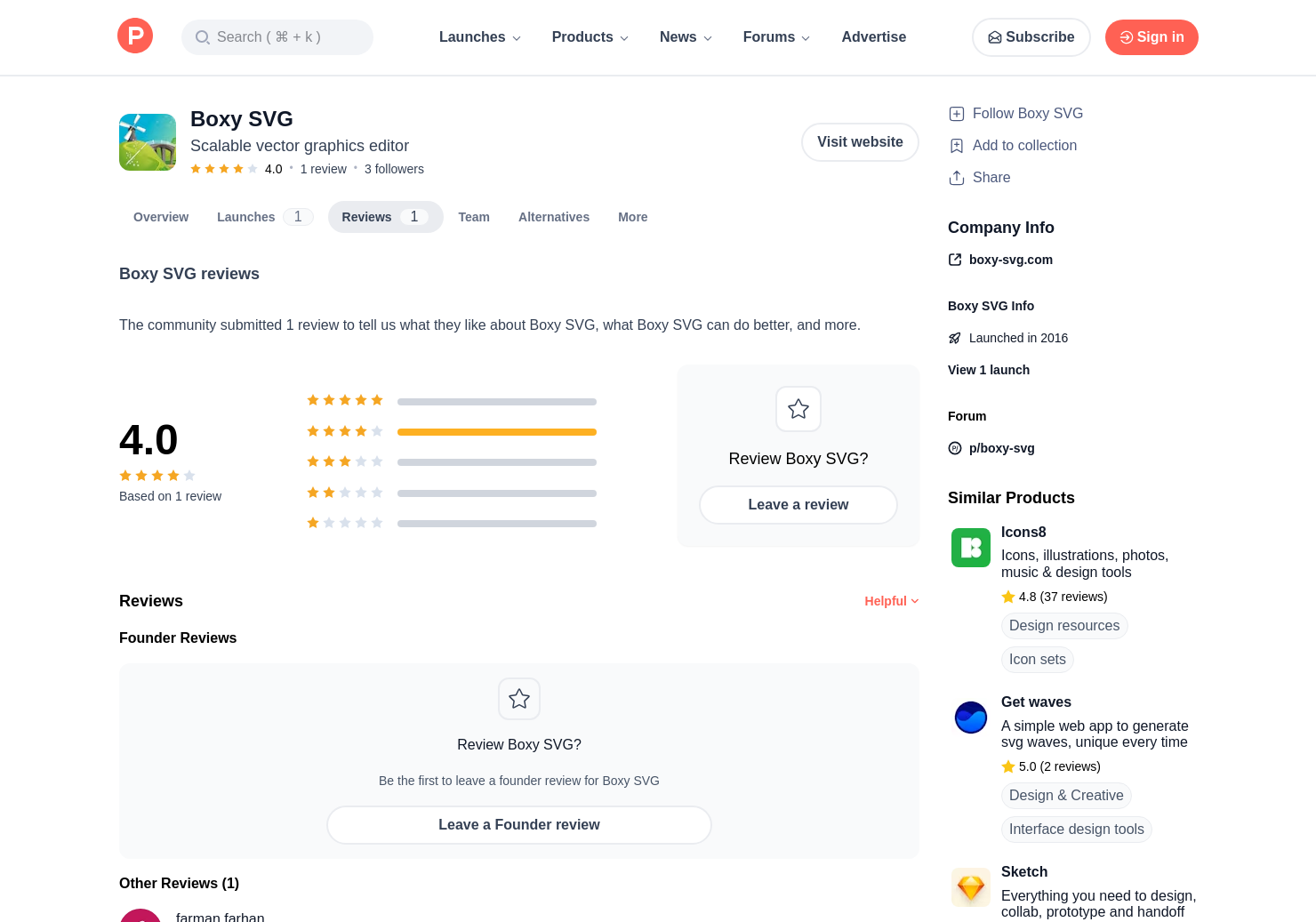Expand the News menu
Viewport: 1316px width, 922px height.
pos(686,37)
